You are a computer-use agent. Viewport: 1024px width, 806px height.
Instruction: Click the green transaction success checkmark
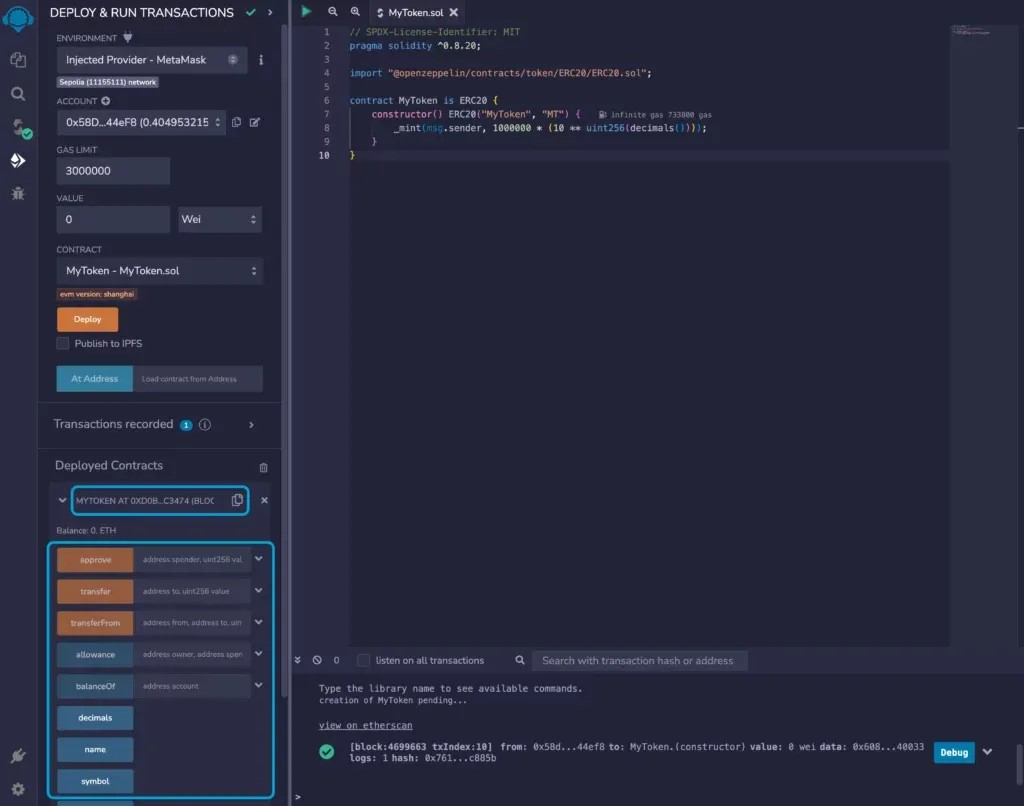click(x=327, y=752)
